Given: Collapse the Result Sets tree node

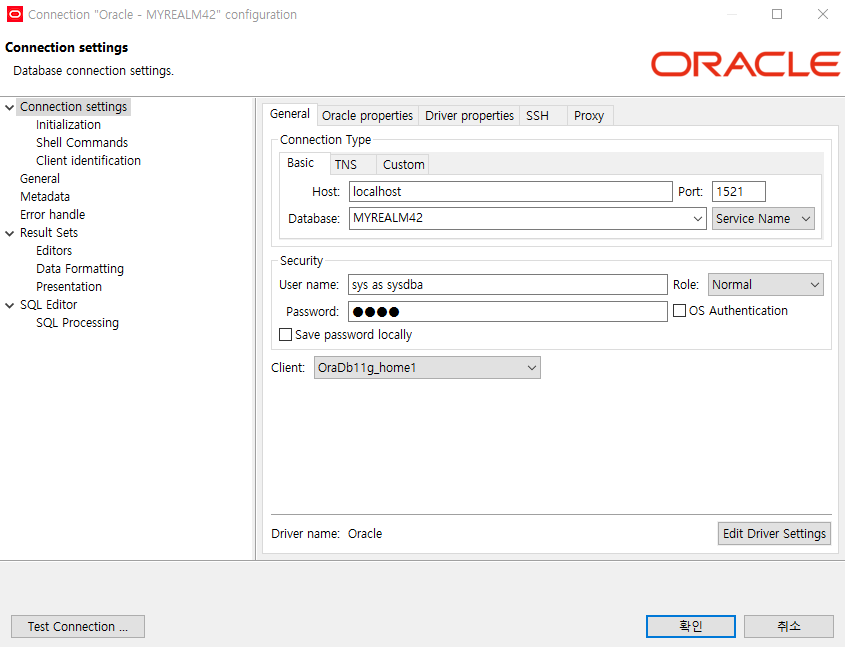Looking at the screenshot, I should [9, 233].
